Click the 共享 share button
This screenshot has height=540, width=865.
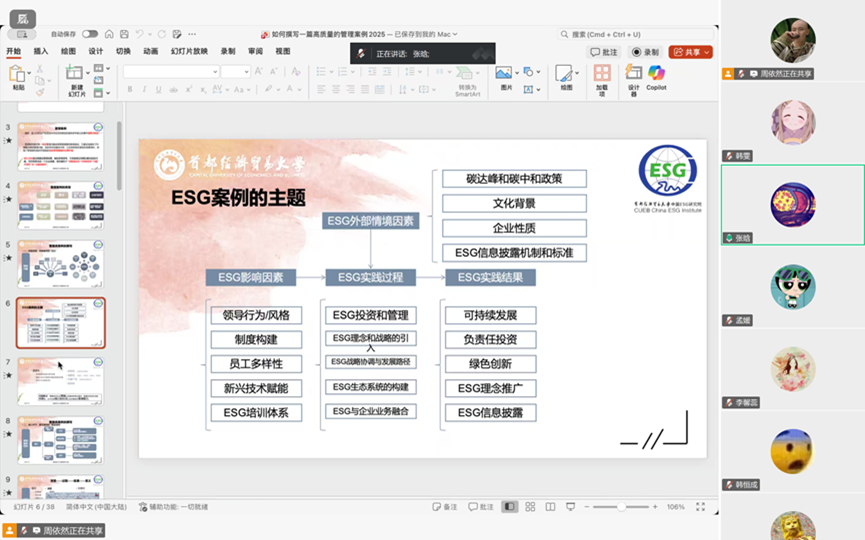point(691,52)
